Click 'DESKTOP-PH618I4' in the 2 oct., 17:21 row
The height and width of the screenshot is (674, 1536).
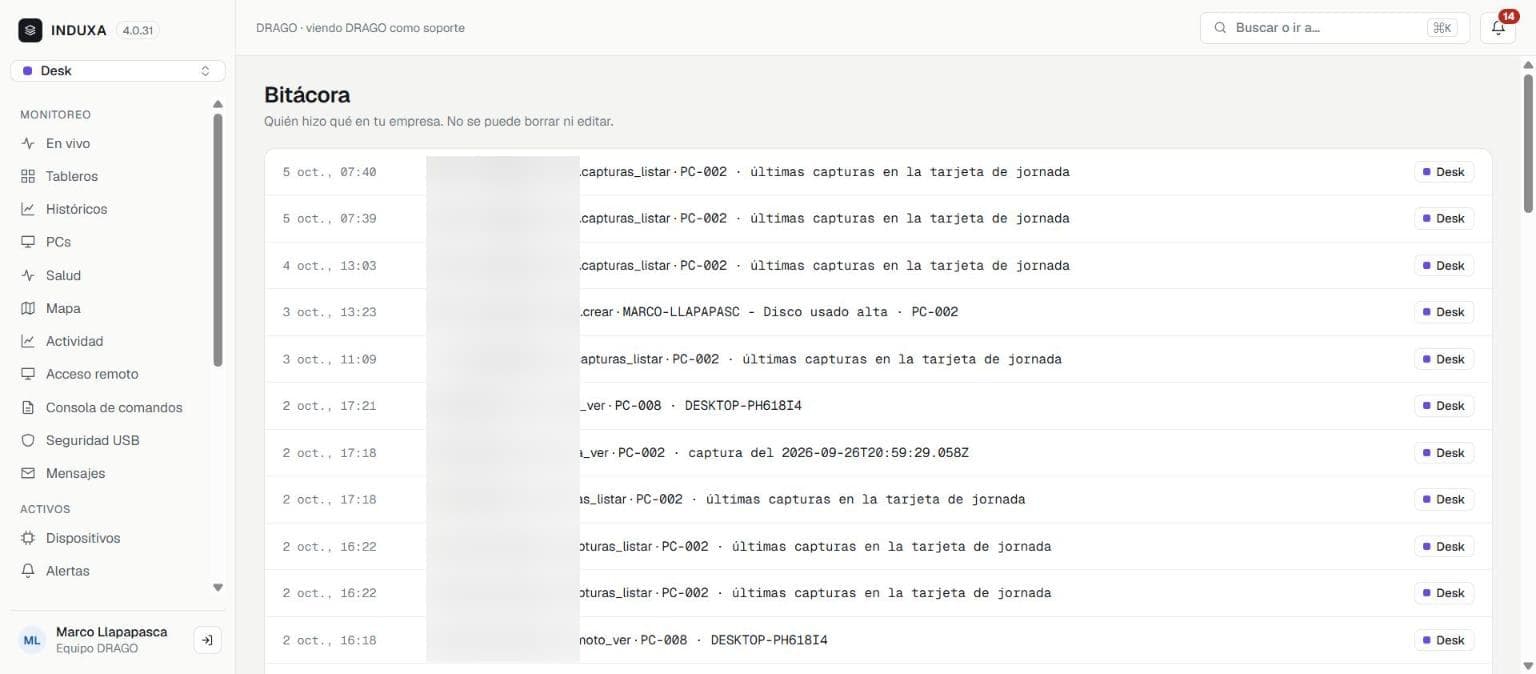743,406
